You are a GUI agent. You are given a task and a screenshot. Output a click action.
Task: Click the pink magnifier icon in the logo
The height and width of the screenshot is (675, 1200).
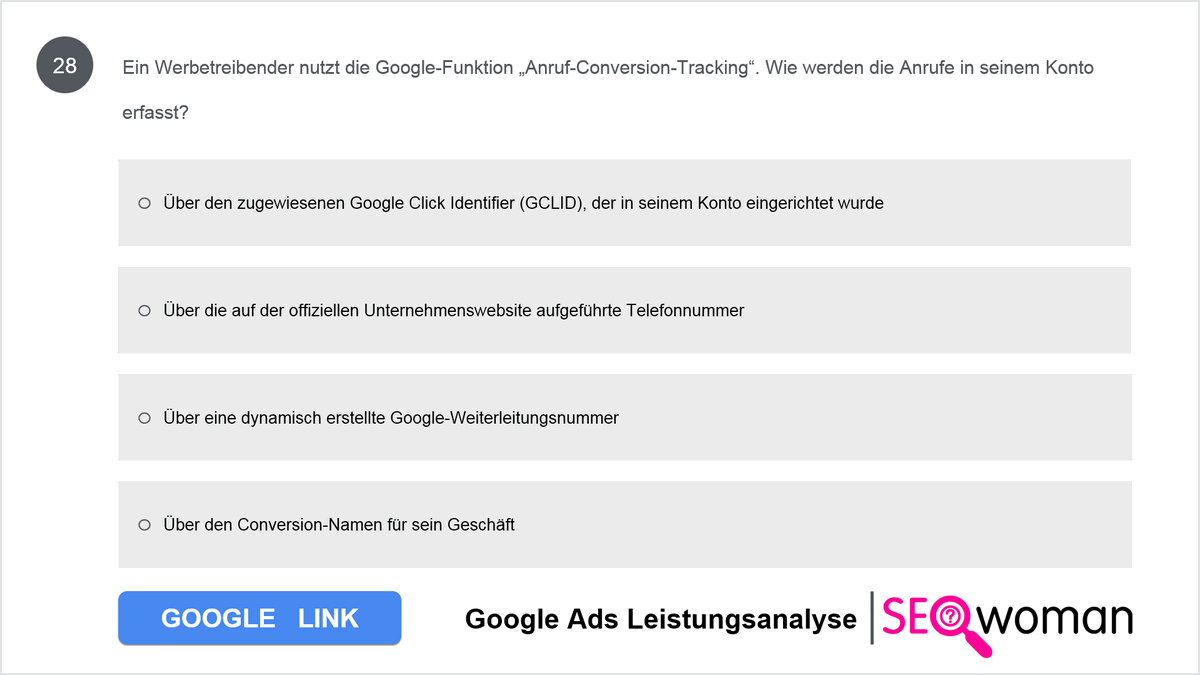(955, 625)
